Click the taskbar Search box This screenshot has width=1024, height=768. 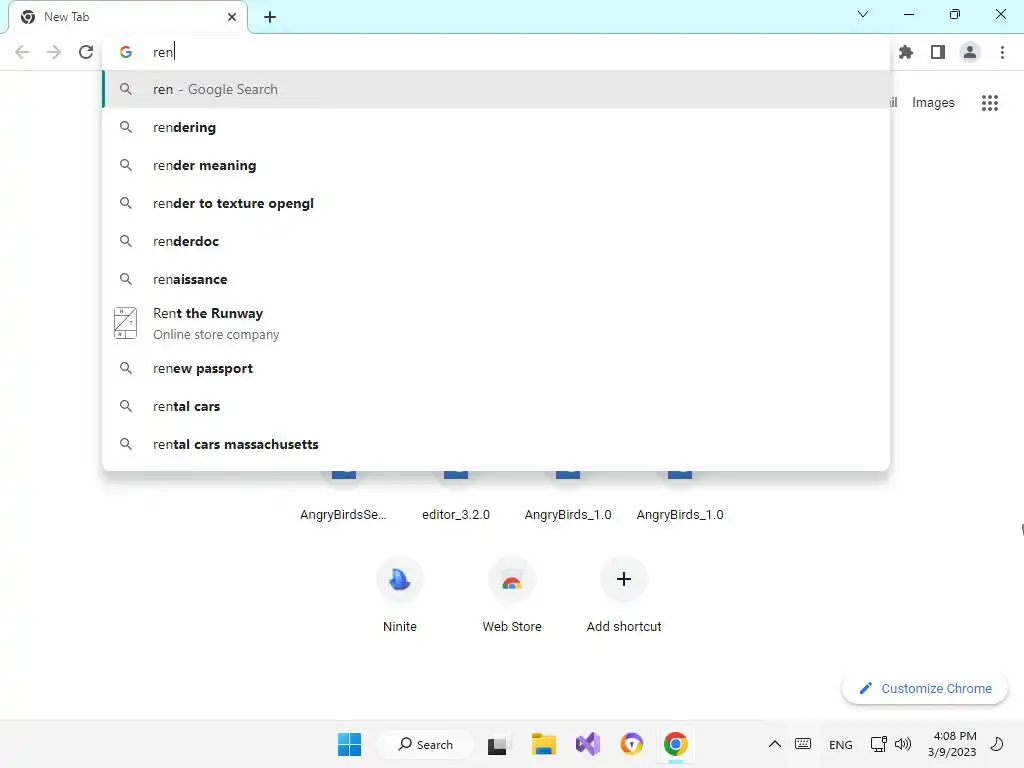click(x=426, y=744)
